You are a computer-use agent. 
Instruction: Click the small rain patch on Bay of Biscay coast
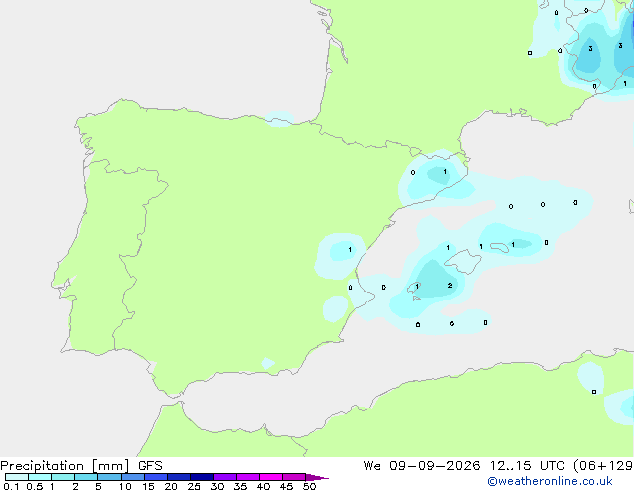tap(279, 119)
